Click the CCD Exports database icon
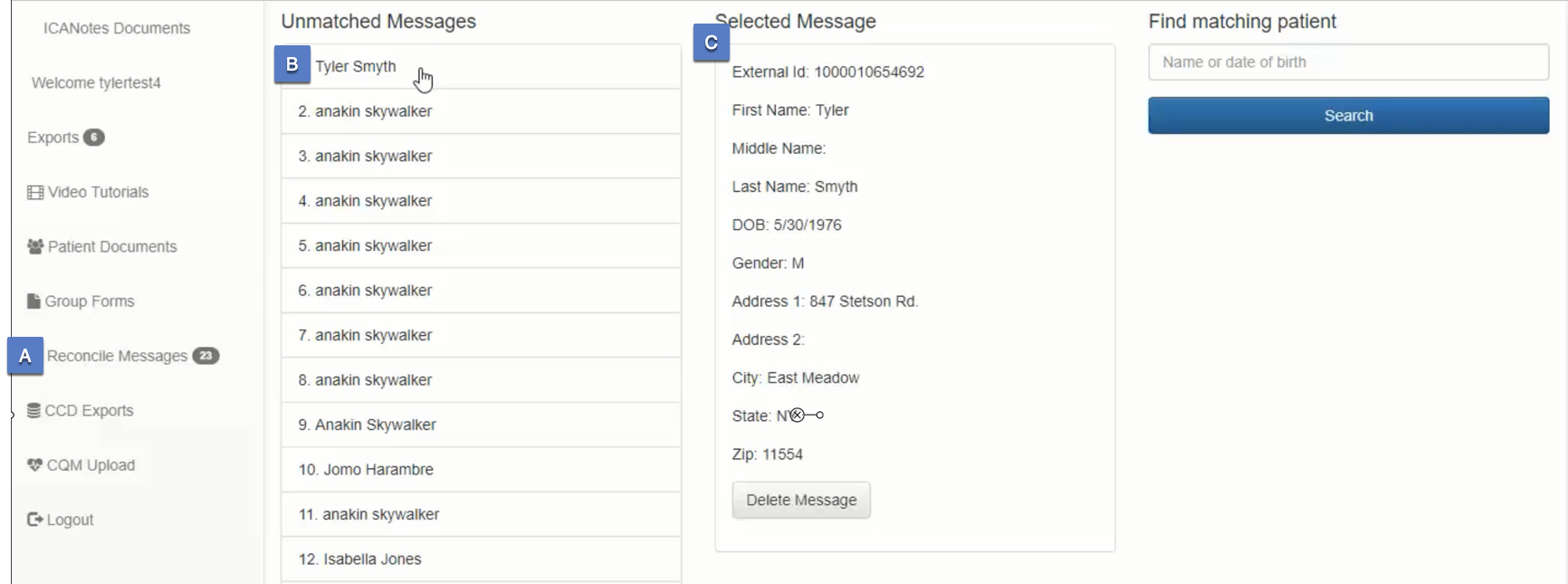The width and height of the screenshot is (1568, 584). point(33,411)
